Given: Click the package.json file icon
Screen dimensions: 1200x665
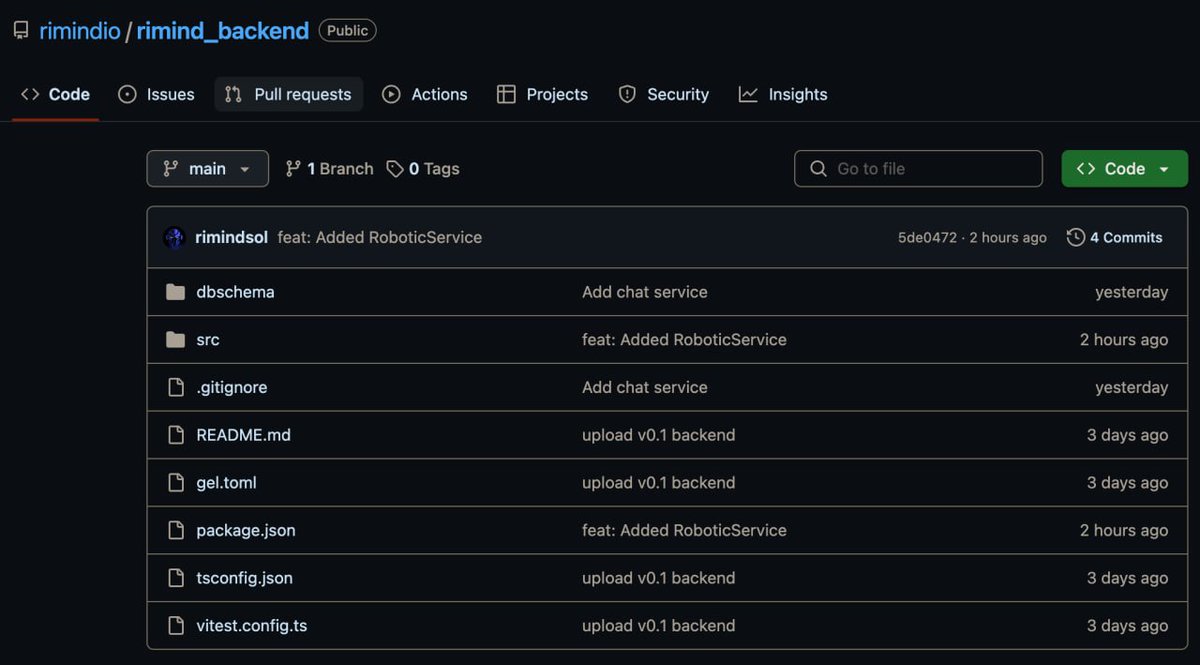Looking at the screenshot, I should click(x=176, y=531).
